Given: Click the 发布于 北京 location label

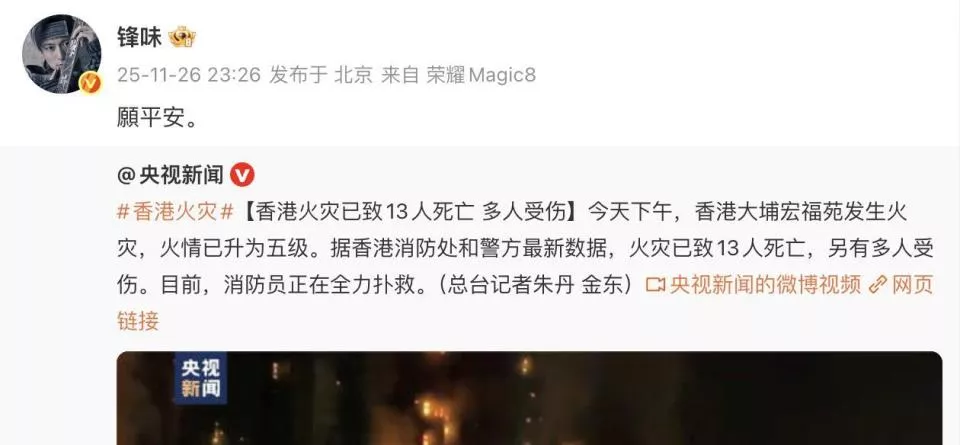Looking at the screenshot, I should click(x=321, y=75).
